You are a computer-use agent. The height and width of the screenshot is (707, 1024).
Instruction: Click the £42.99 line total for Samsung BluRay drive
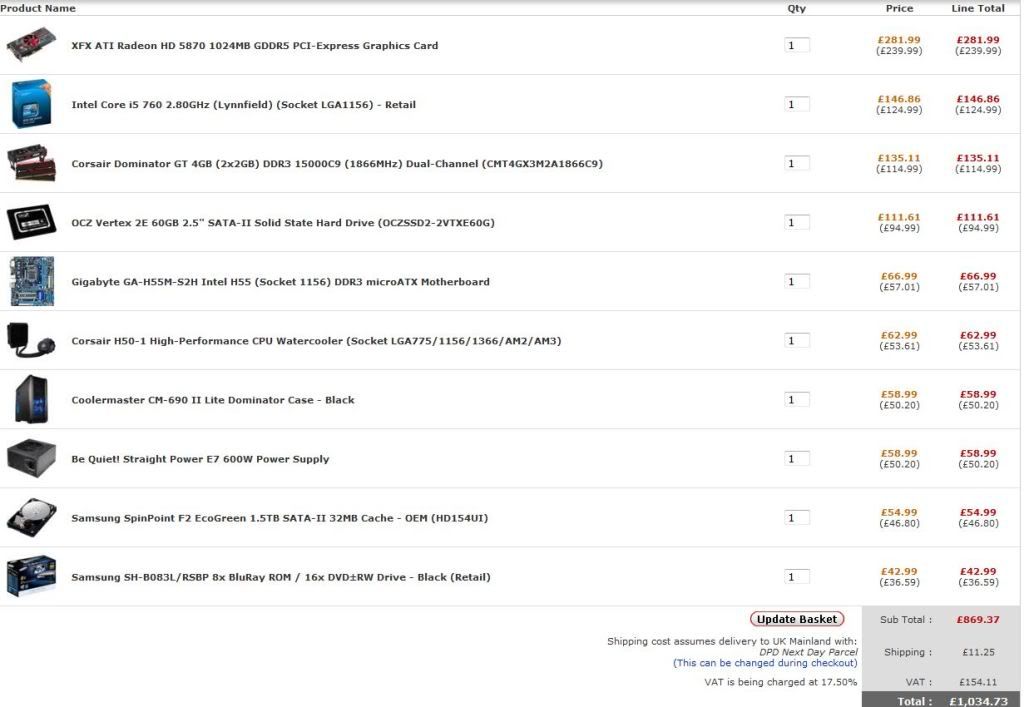click(x=978, y=571)
